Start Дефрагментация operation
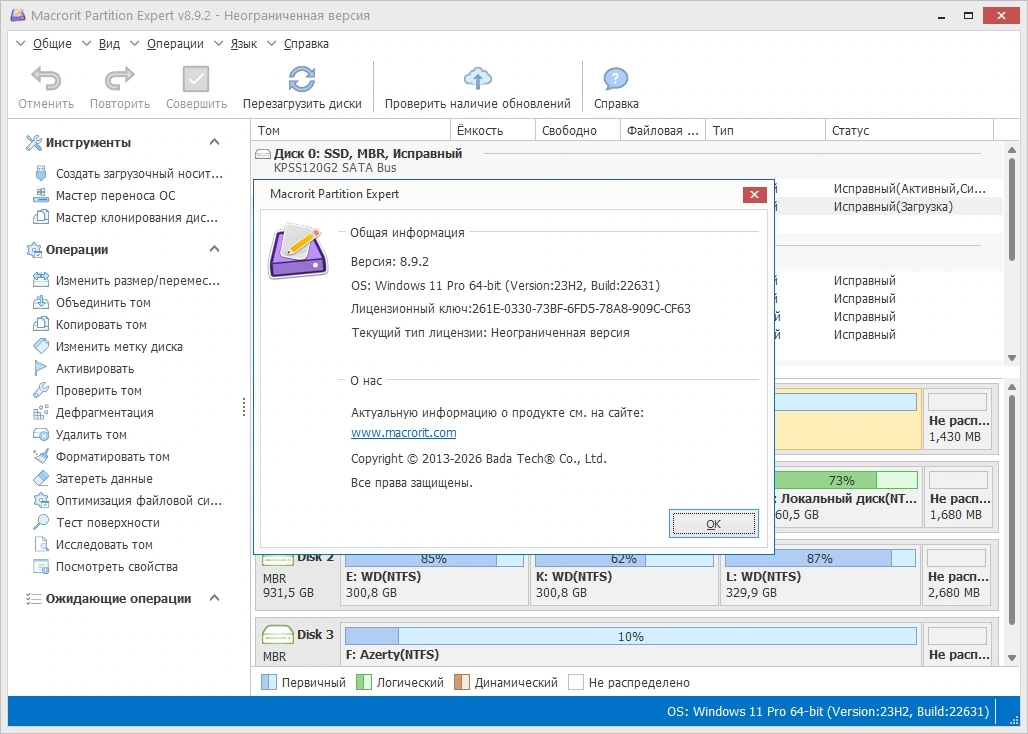 [x=94, y=412]
